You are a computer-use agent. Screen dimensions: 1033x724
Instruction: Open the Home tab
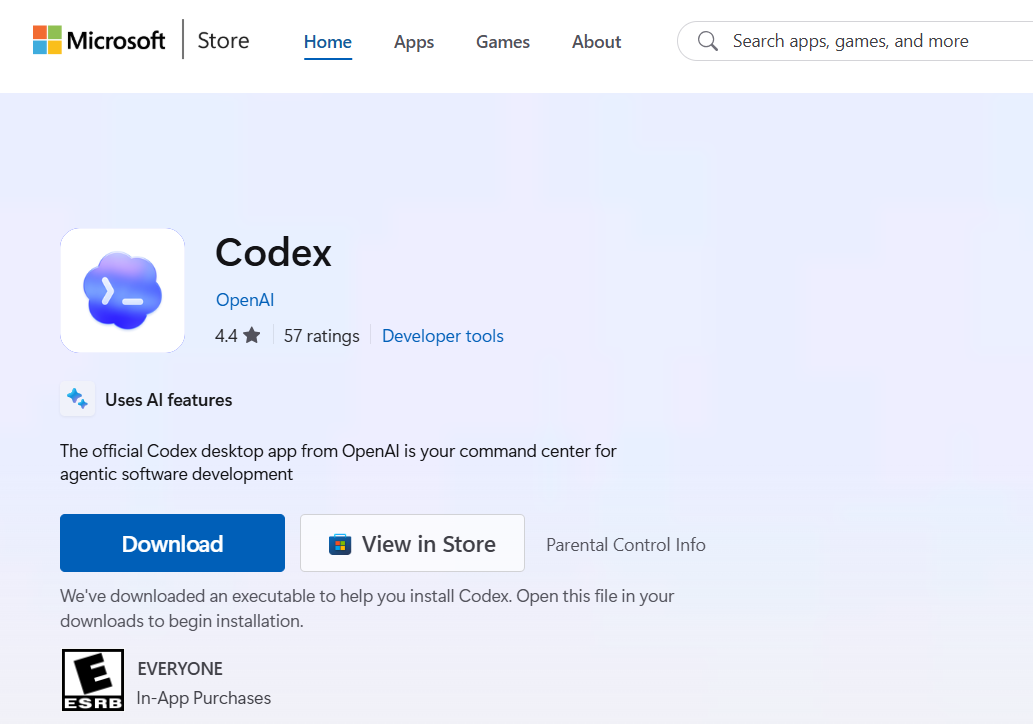tap(327, 42)
